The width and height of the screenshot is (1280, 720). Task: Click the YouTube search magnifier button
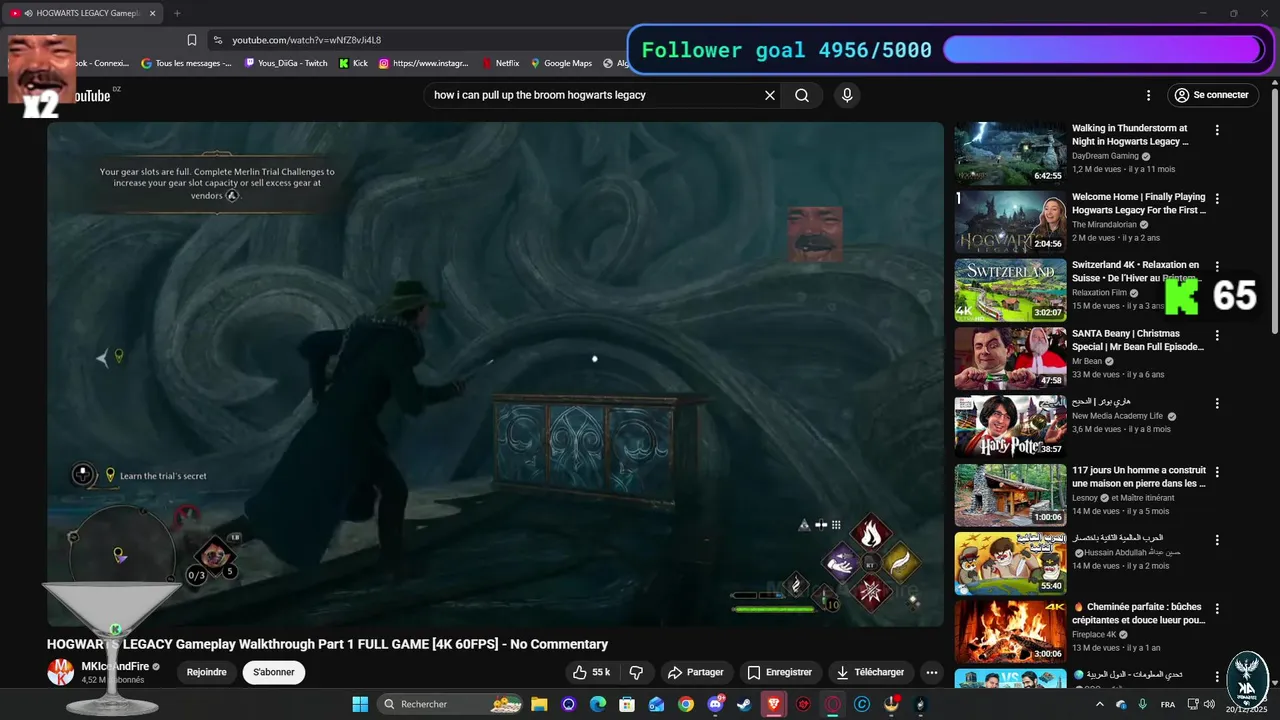(x=802, y=95)
